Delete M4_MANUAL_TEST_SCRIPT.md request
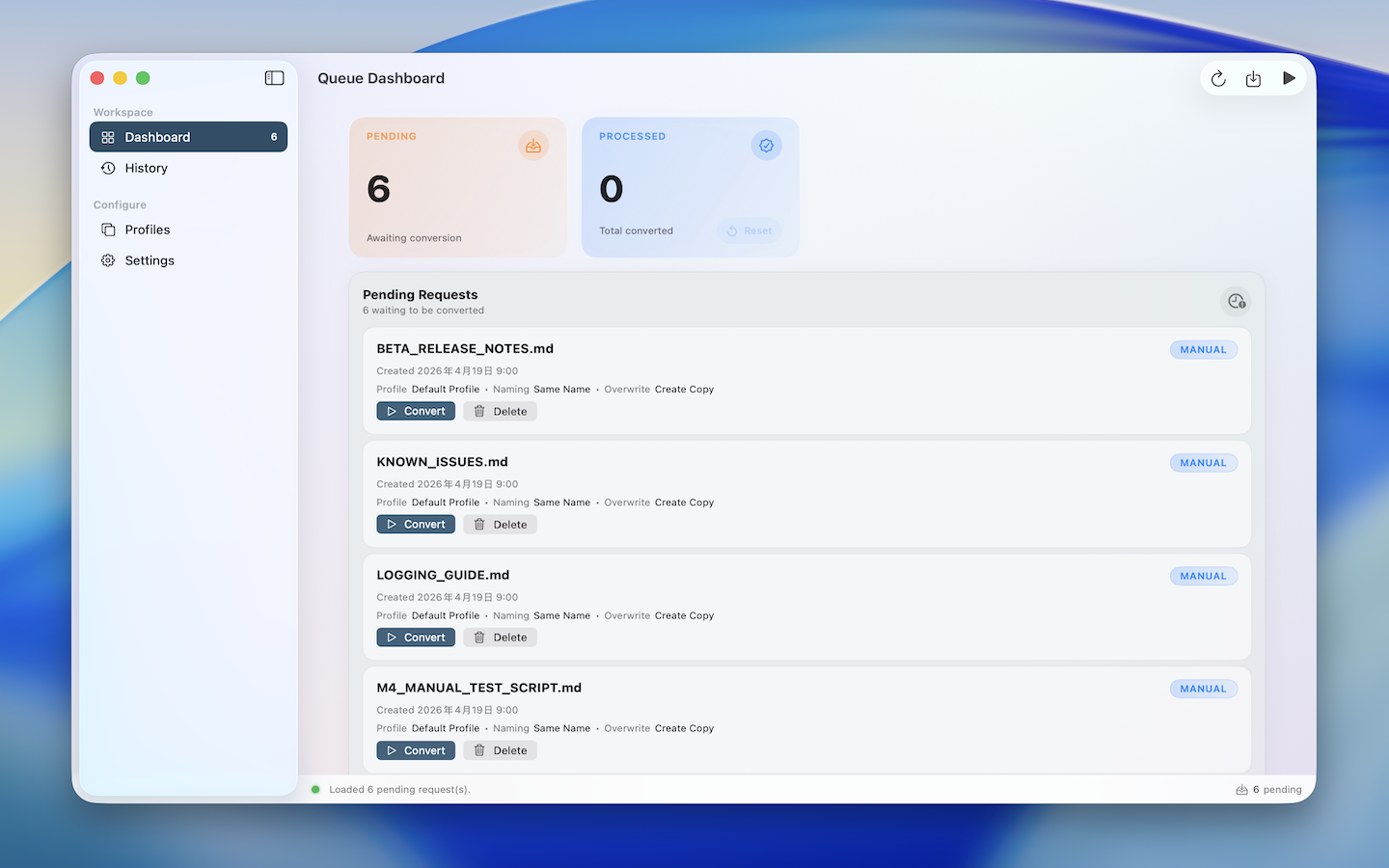Screen dimensions: 1389x868 [500, 750]
